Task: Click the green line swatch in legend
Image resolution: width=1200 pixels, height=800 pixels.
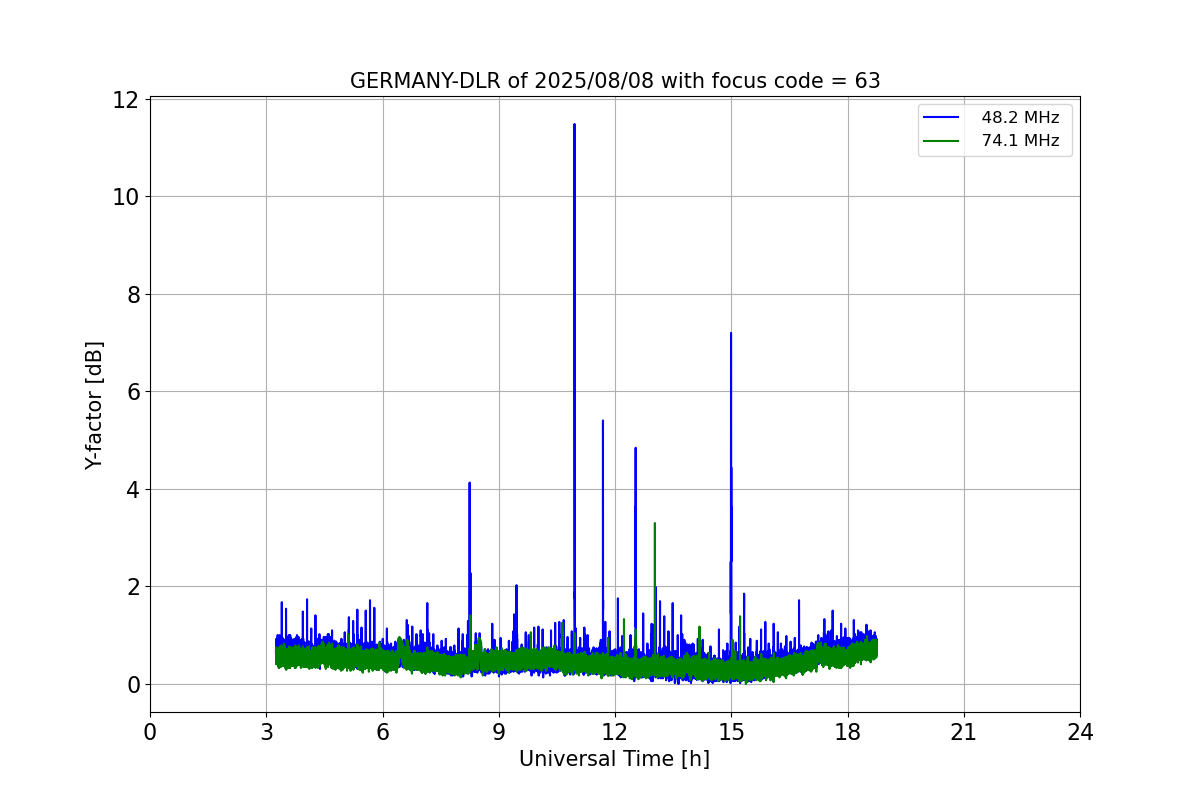Action: pyautogui.click(x=942, y=141)
